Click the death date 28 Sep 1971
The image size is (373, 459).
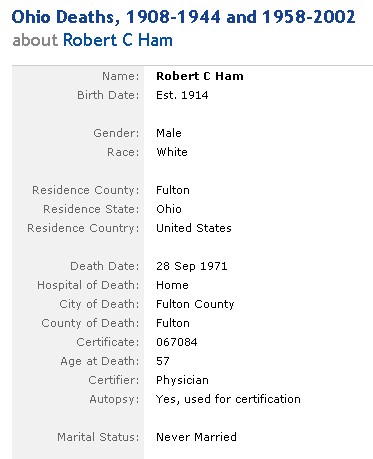pos(192,266)
